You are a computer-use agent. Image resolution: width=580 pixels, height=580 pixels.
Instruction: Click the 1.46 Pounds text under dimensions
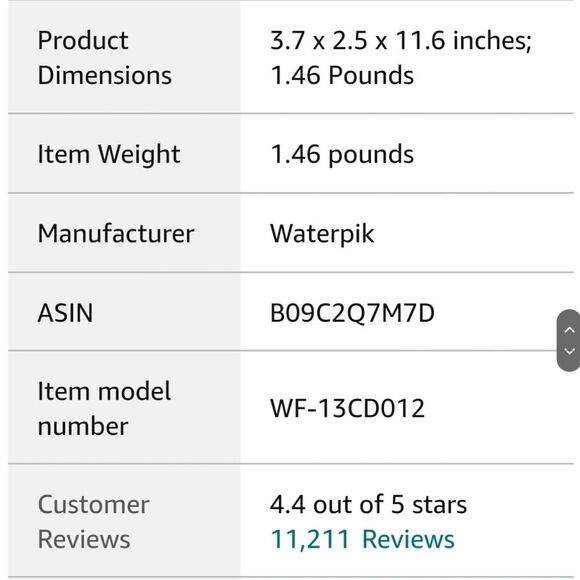[x=342, y=75]
